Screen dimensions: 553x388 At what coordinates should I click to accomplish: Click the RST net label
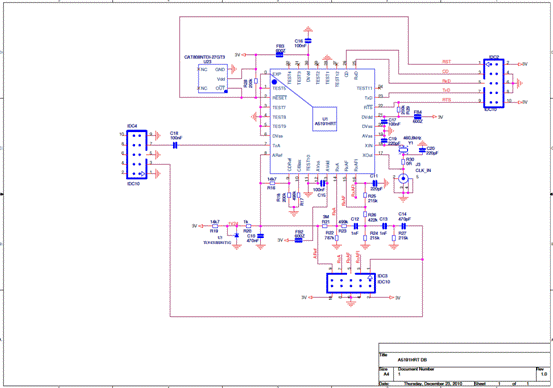pyautogui.click(x=446, y=62)
